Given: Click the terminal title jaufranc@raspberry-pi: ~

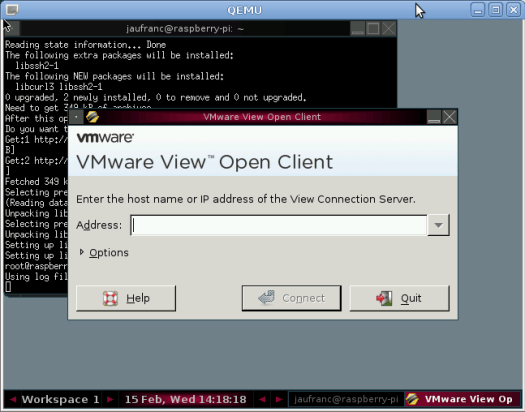Looking at the screenshot, I should point(185,29).
